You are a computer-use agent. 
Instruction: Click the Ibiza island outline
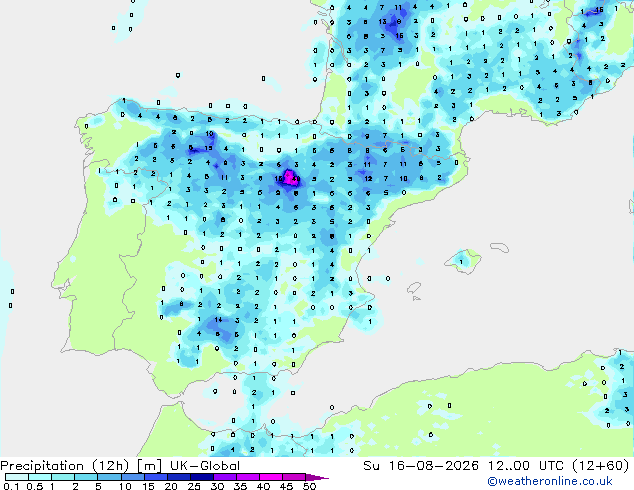click(414, 287)
